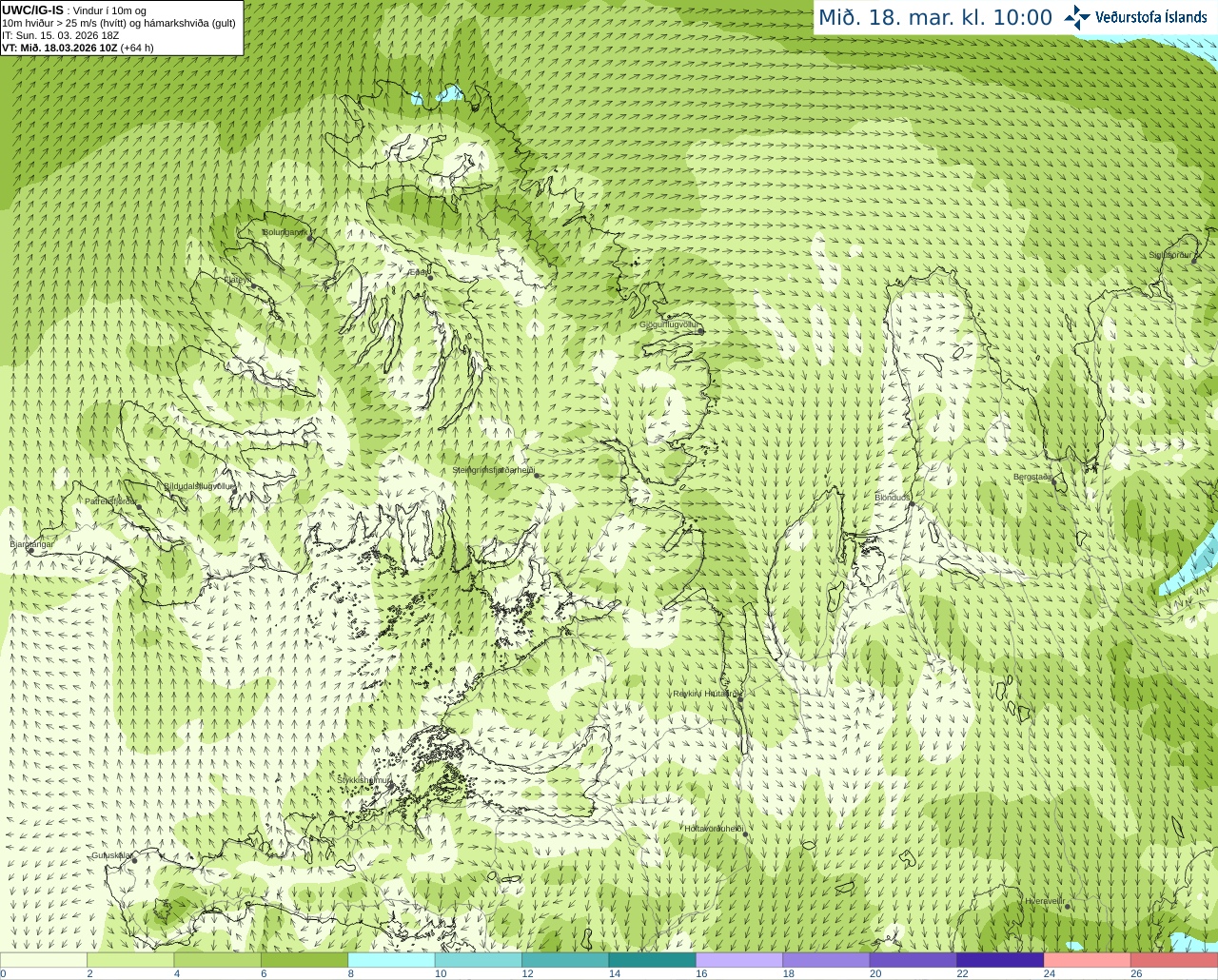This screenshot has width=1218, height=980.
Task: Click the 16–18 m/s lavender swatch
Action: [739, 960]
